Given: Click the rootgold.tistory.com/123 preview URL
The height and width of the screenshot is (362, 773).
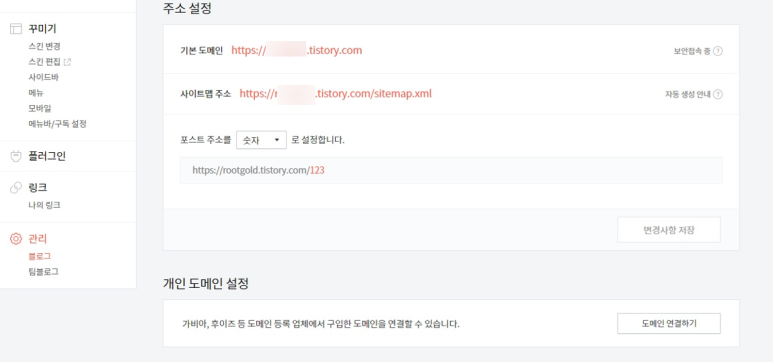Looking at the screenshot, I should 258,170.
